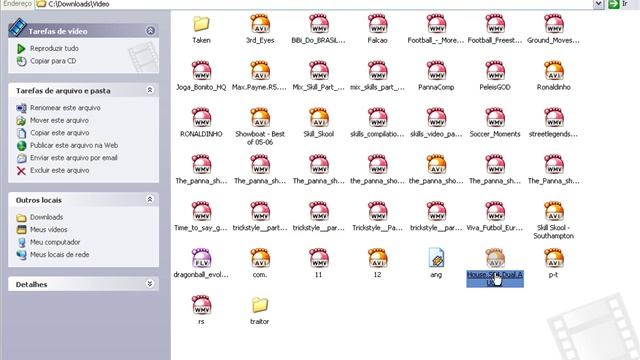Click Excluir este arquivo
This screenshot has width=640, height=360.
pyautogui.click(x=60, y=170)
